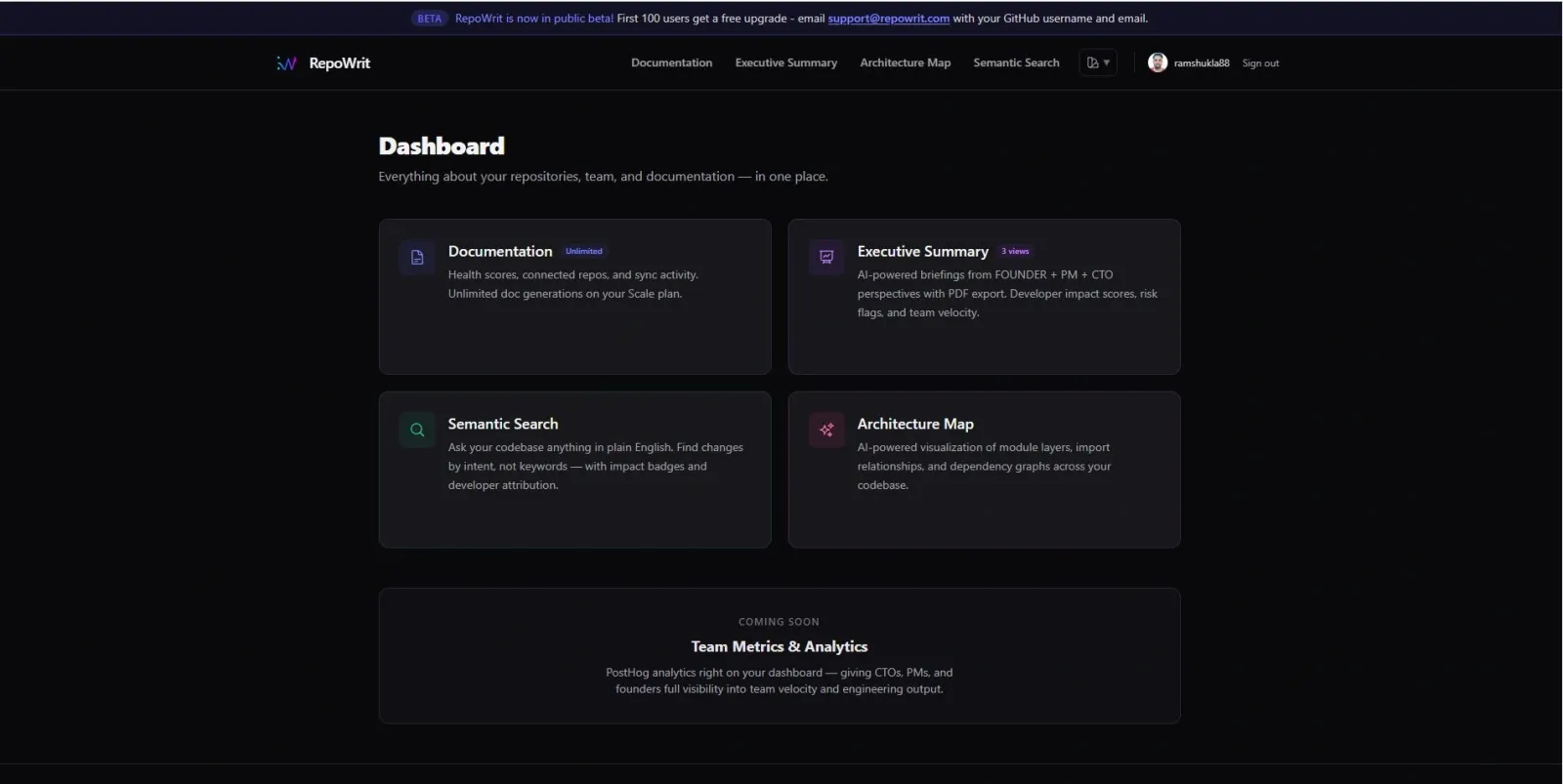Go to Executive Summary in the navbar

(x=785, y=62)
